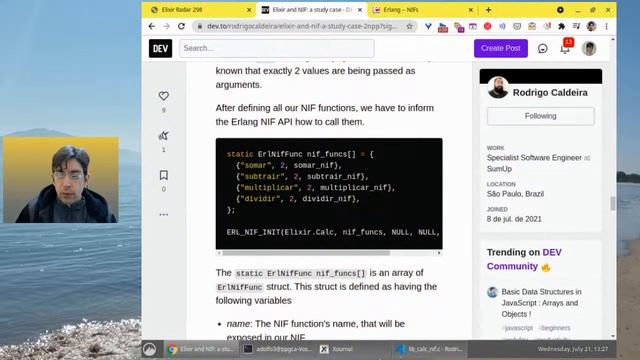Viewport: 640px width, 360px height.
Task: Click code block scroll right arrow
Action: pos(439,253)
